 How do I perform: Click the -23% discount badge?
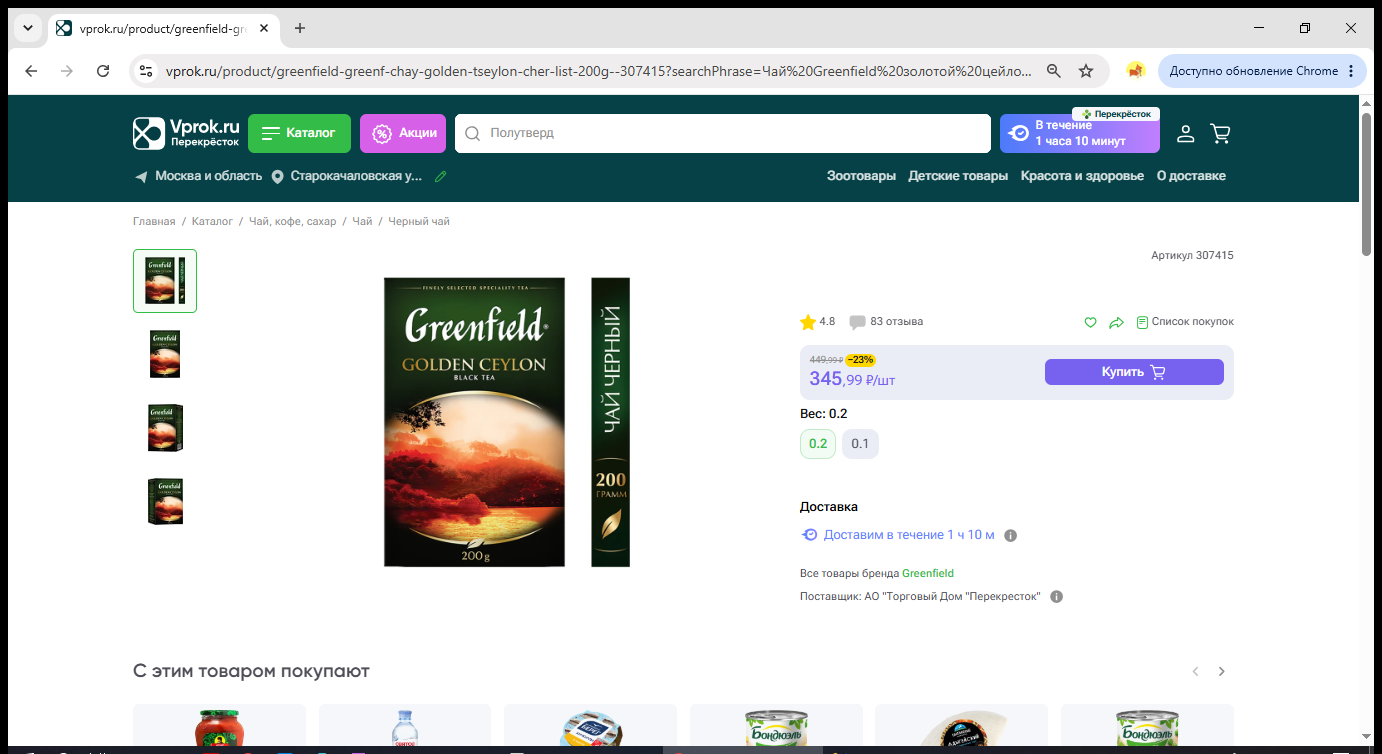coord(860,360)
